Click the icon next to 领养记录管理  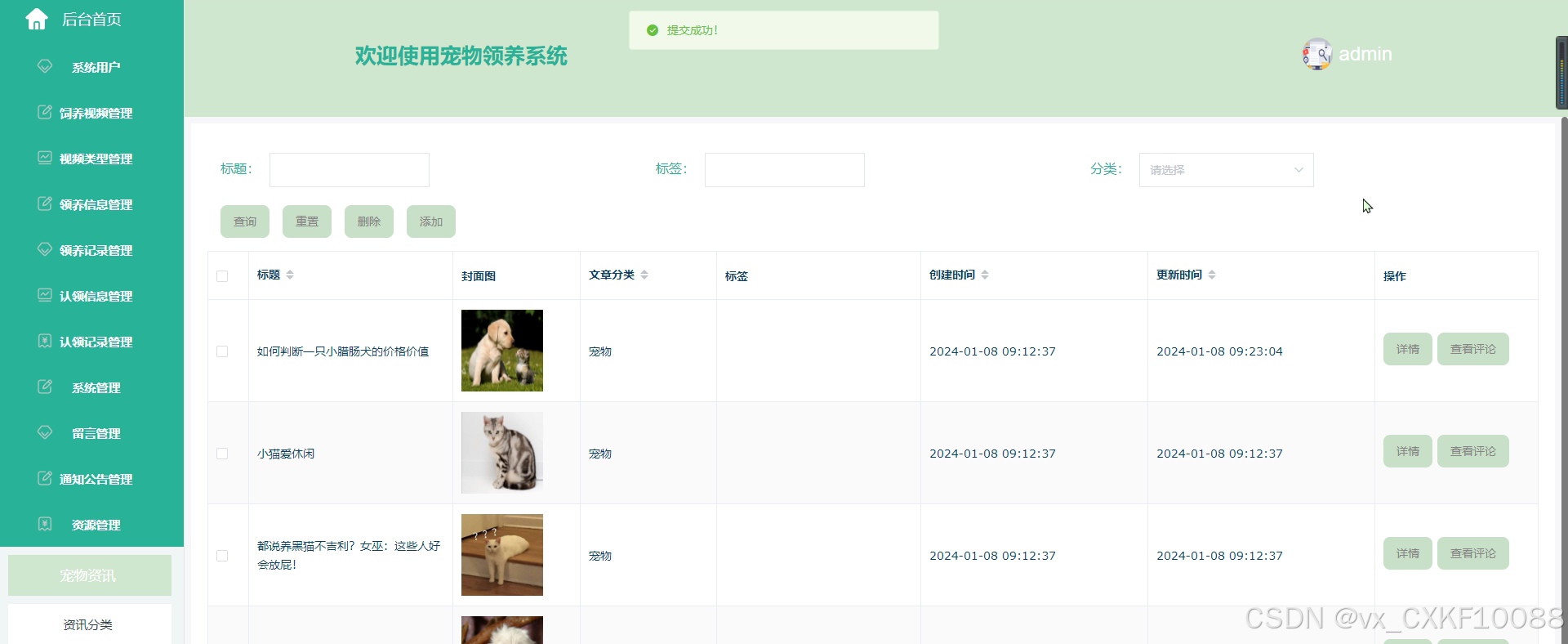45,249
